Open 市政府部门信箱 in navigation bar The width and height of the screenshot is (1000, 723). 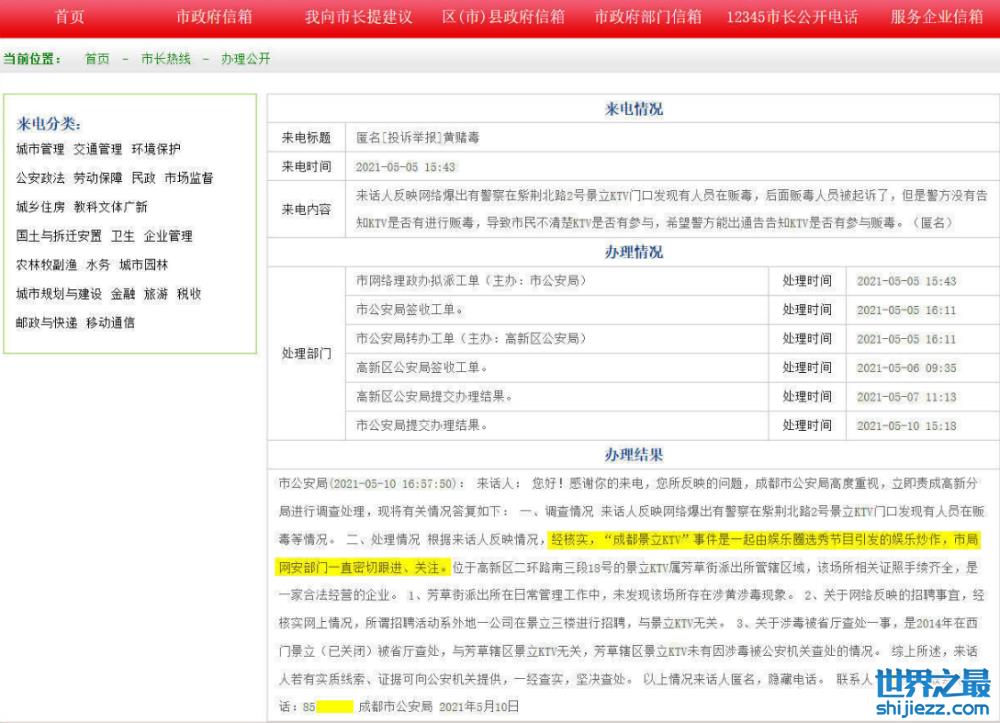(x=648, y=17)
